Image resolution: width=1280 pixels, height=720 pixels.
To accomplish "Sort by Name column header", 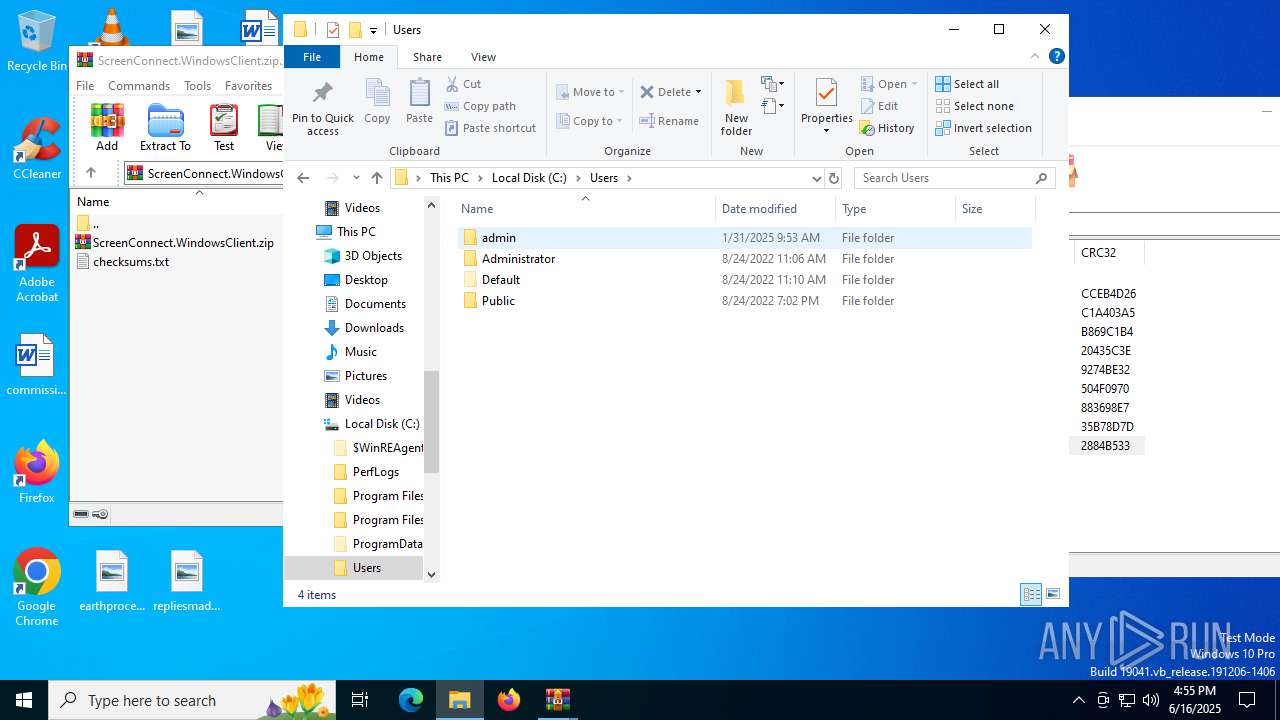I will pos(585,209).
